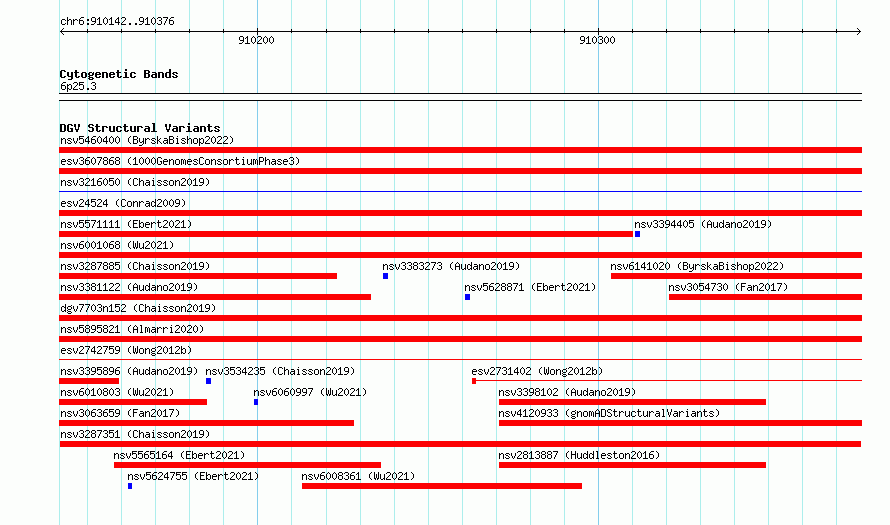Screen dimensions: 890x525
Task: Click the red bar under nsv6141020
Action: coord(737,276)
